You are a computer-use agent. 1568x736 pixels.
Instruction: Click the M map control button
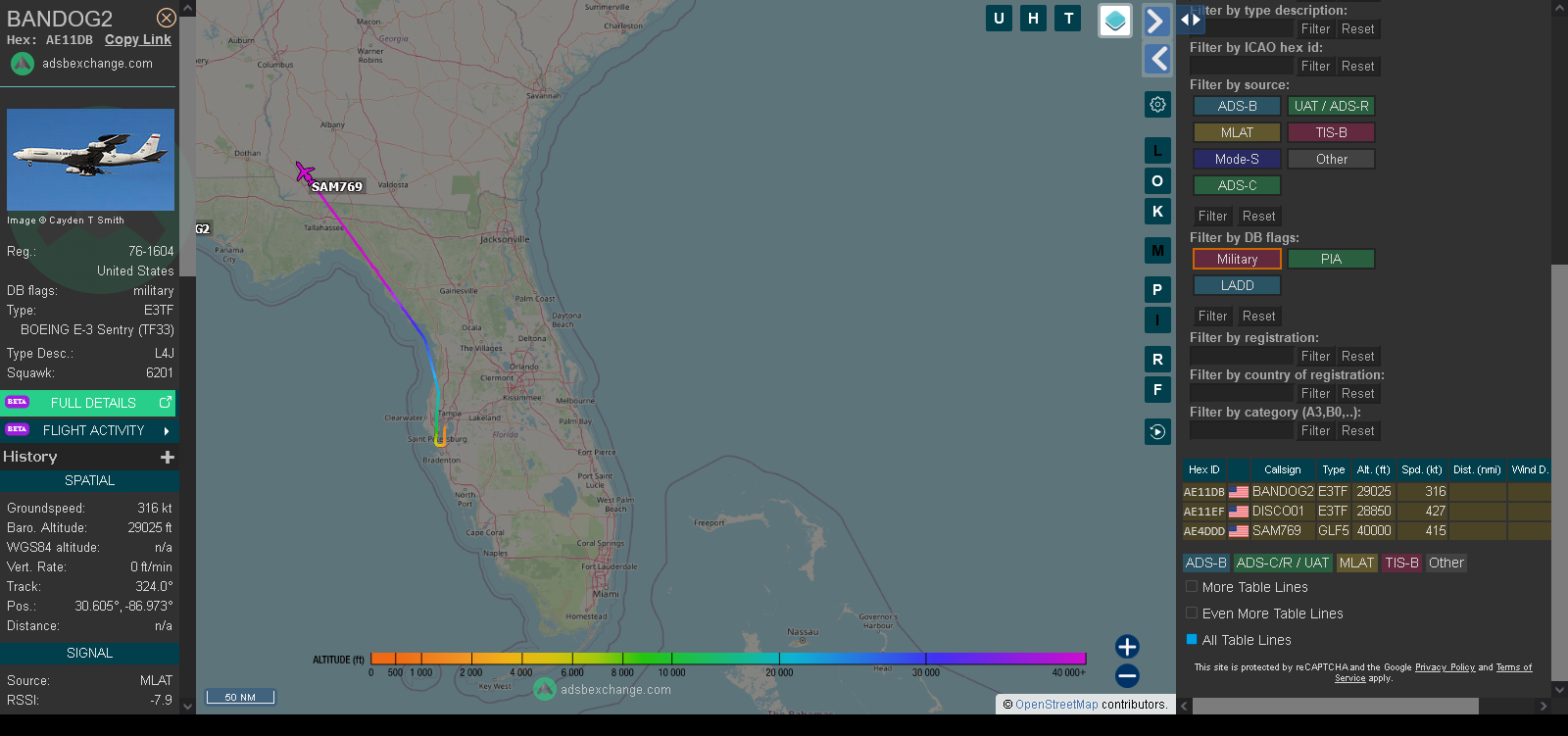[1157, 251]
